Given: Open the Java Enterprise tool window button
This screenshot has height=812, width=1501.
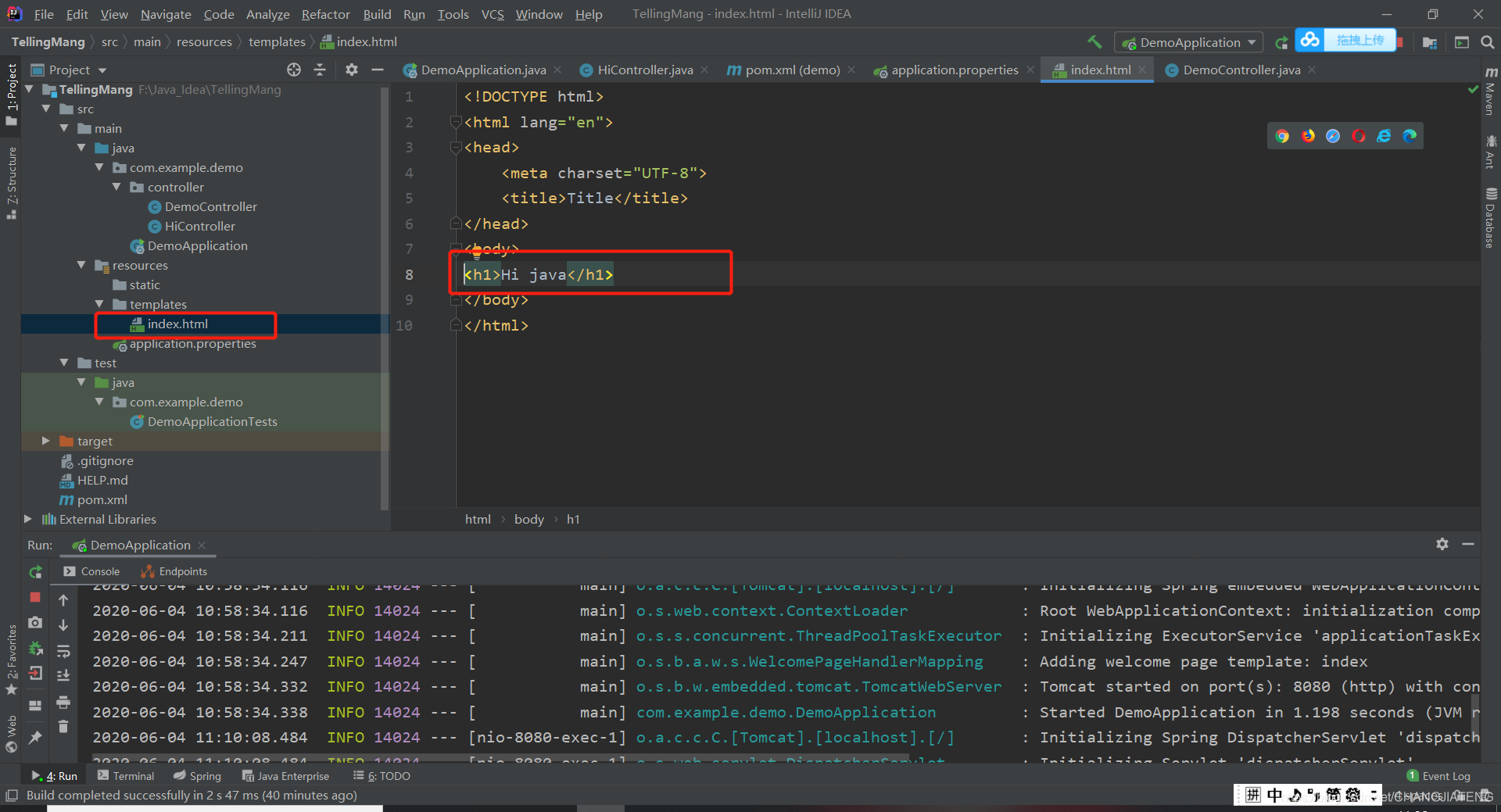Looking at the screenshot, I should [285, 775].
